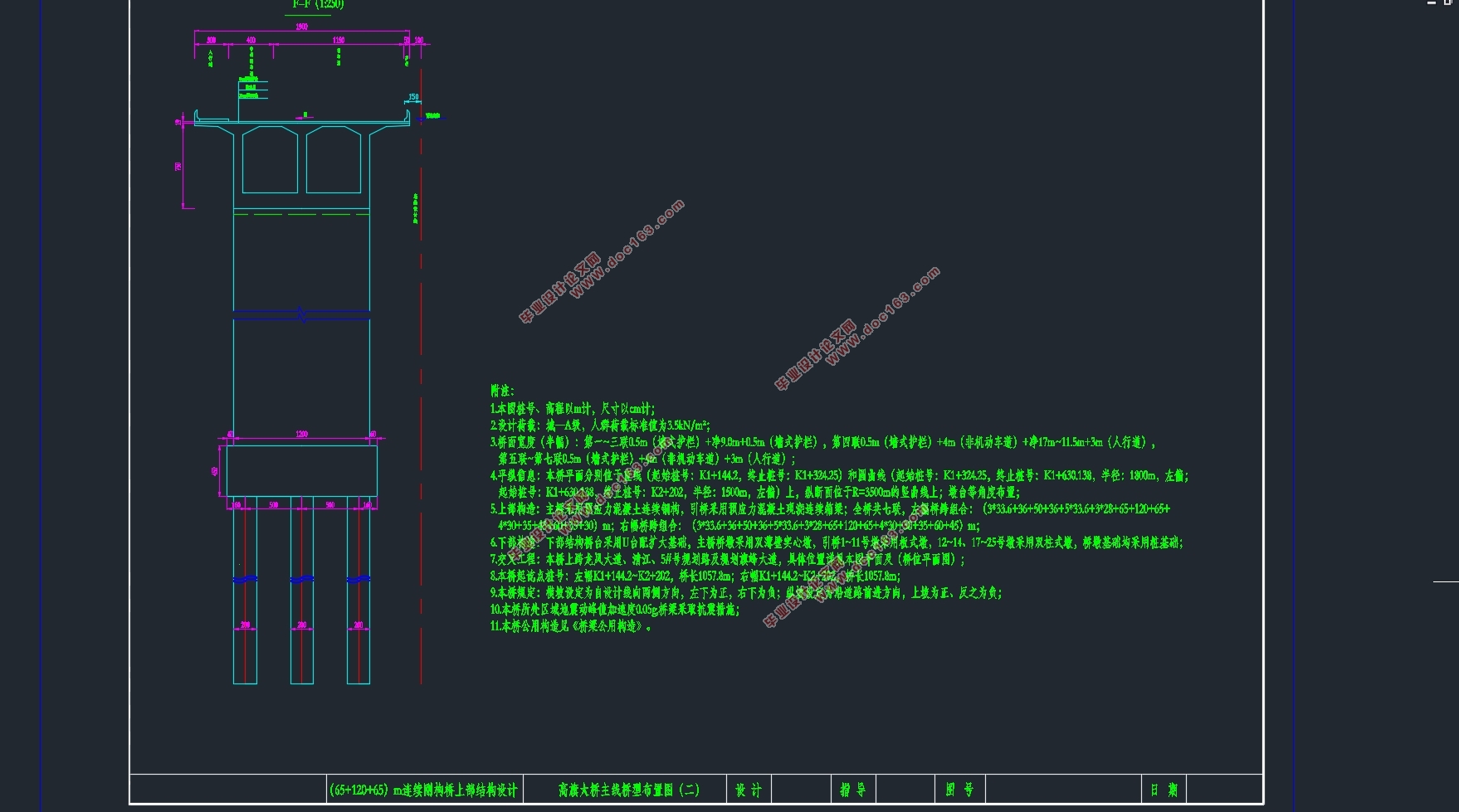Select the notes heading '附注:'
This screenshot has width=1459, height=812.
502,391
